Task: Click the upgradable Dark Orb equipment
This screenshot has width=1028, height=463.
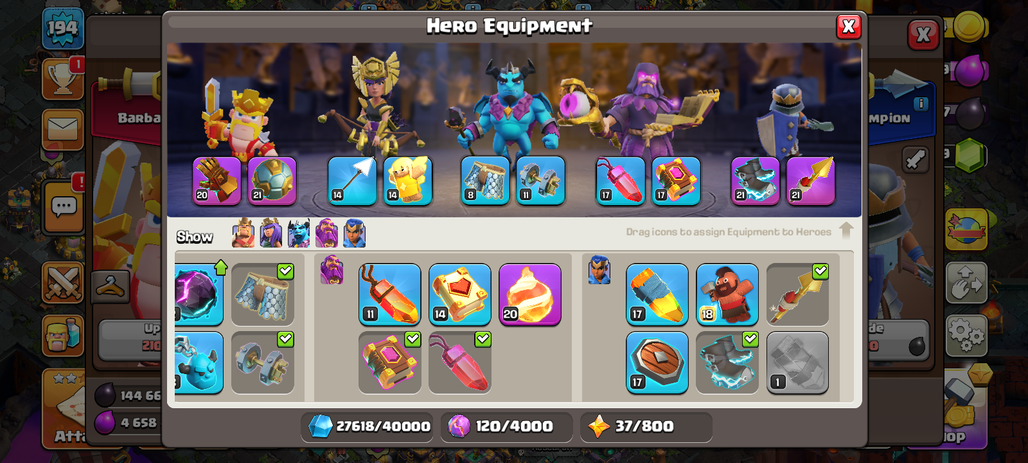Action: (x=199, y=294)
